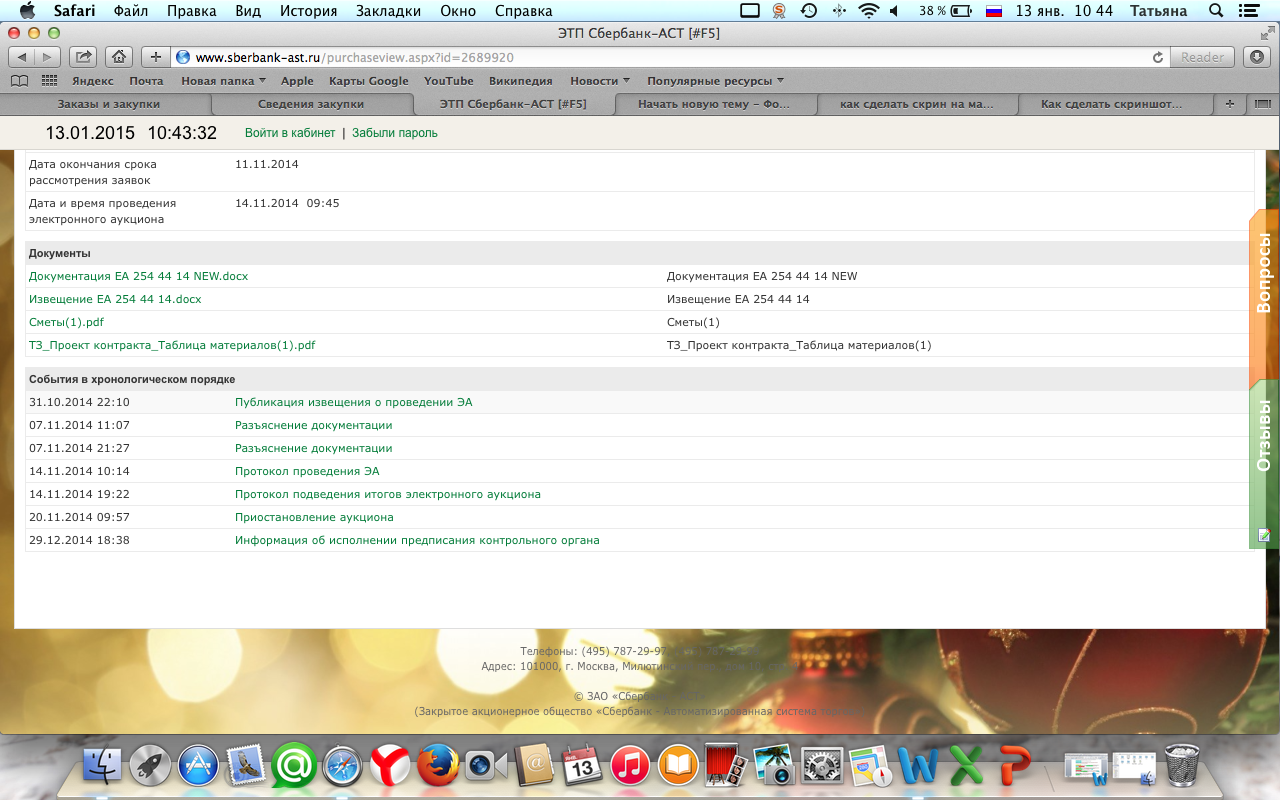The height and width of the screenshot is (800, 1280).
Task: Open Launchpad rocket icon in Dock
Action: pyautogui.click(x=150, y=767)
